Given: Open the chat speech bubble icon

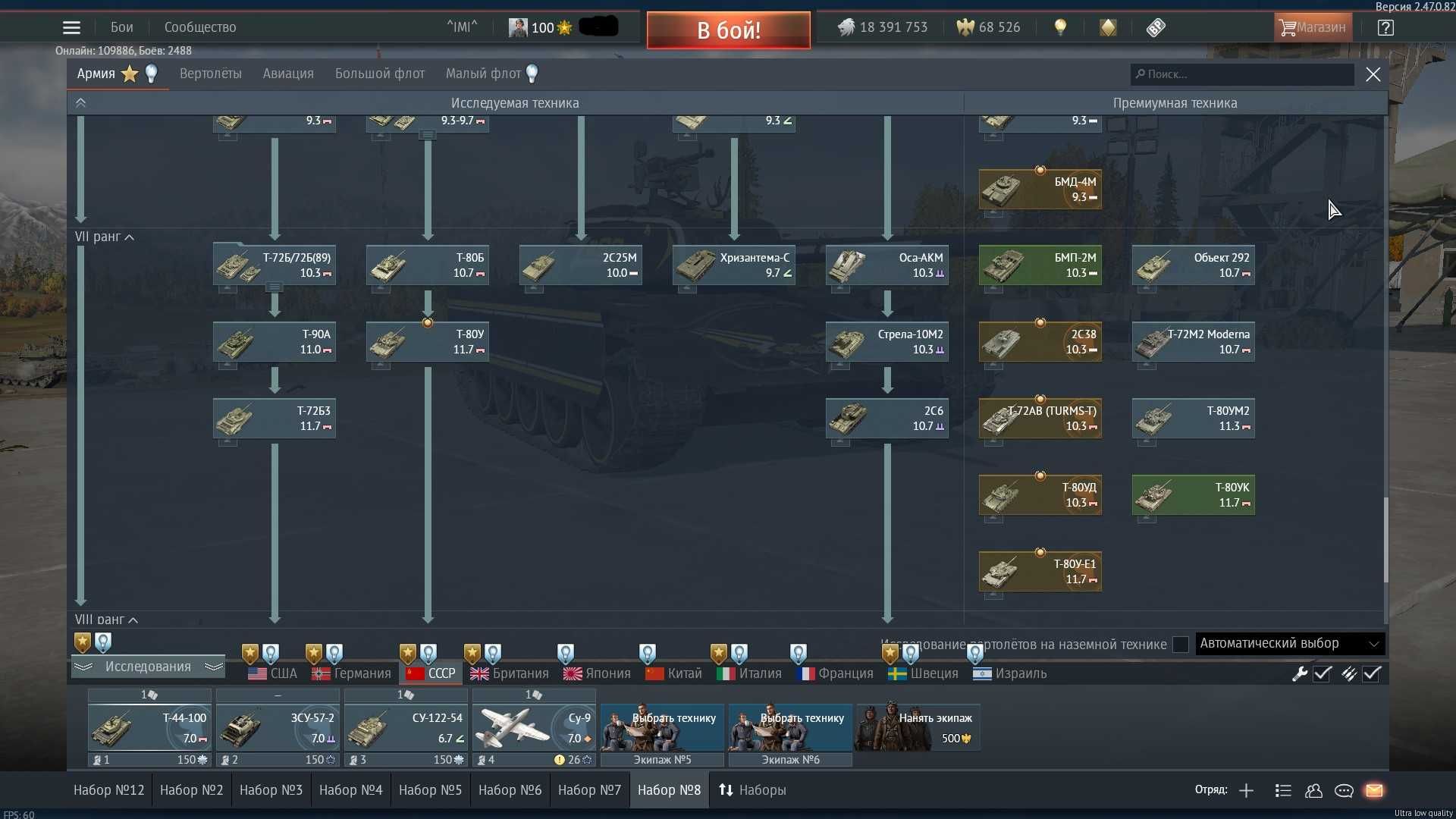Looking at the screenshot, I should click(1344, 790).
